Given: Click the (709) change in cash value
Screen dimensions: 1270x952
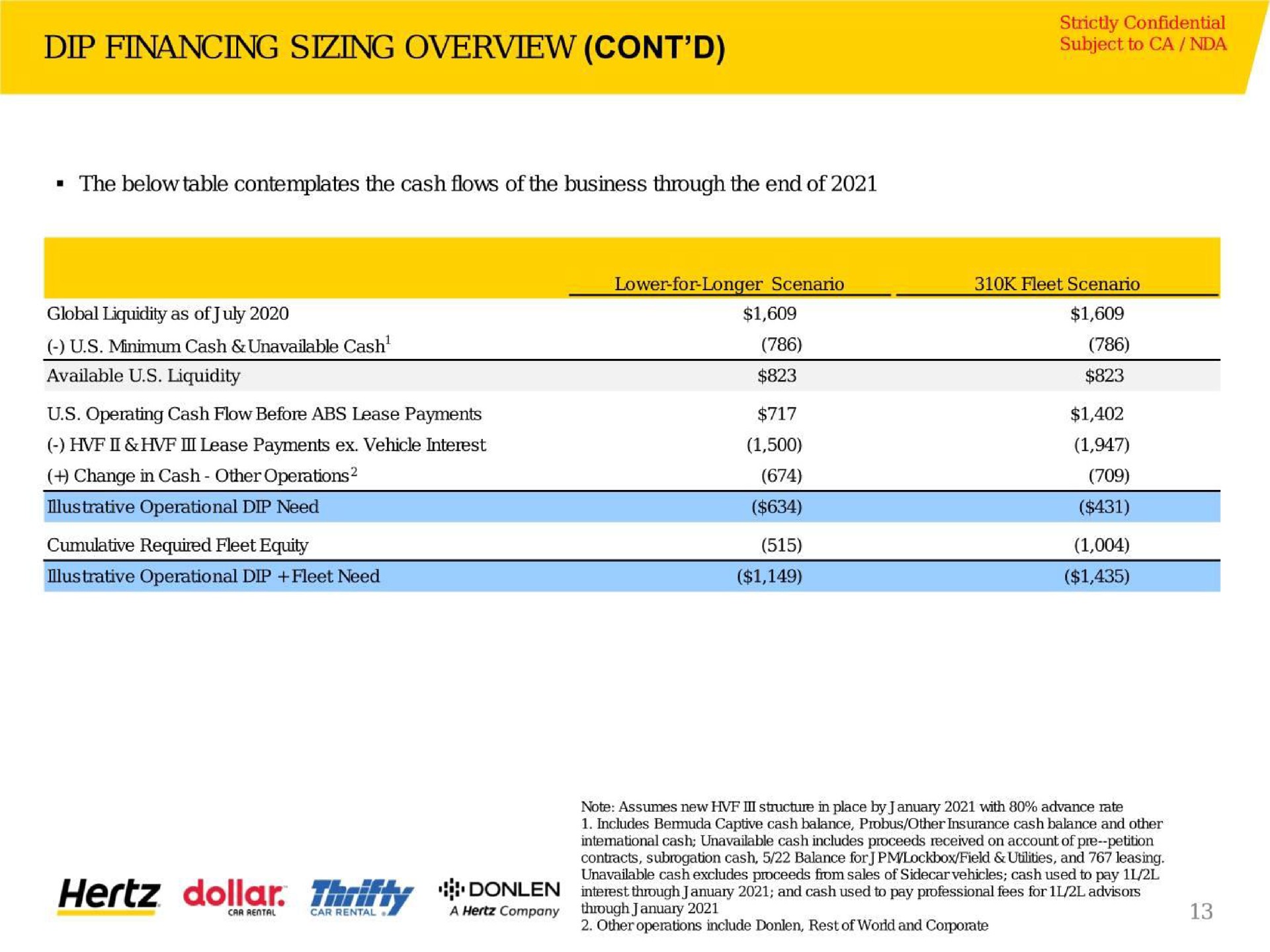Looking at the screenshot, I should pos(1109,476).
